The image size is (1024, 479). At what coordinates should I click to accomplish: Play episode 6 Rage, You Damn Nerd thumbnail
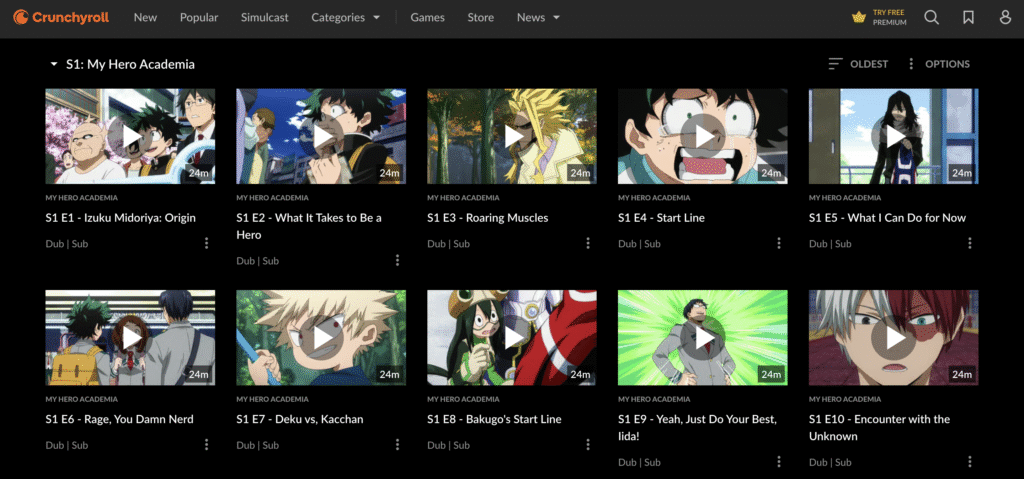click(x=130, y=338)
